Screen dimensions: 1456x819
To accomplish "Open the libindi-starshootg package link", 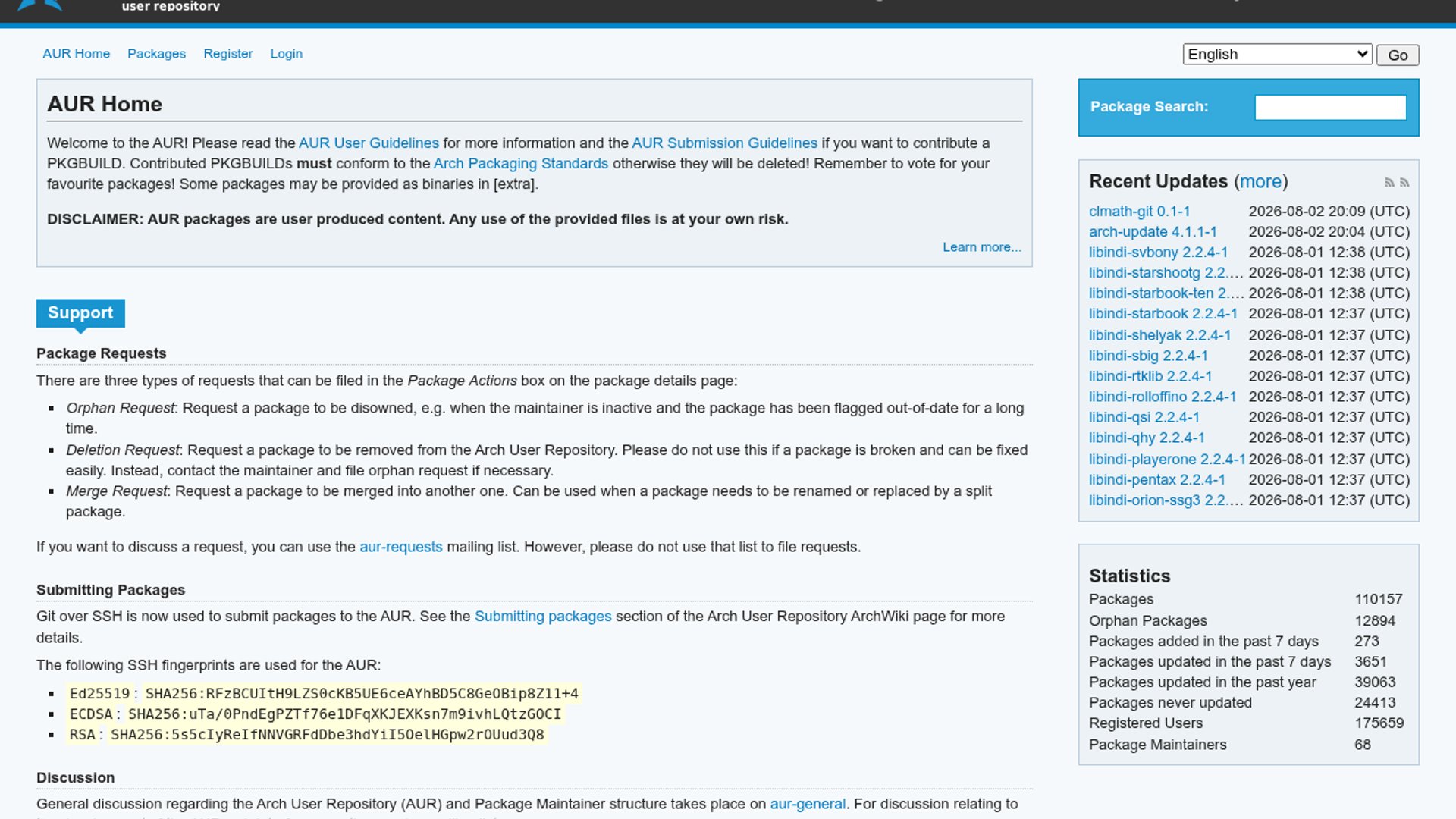I will [1166, 272].
